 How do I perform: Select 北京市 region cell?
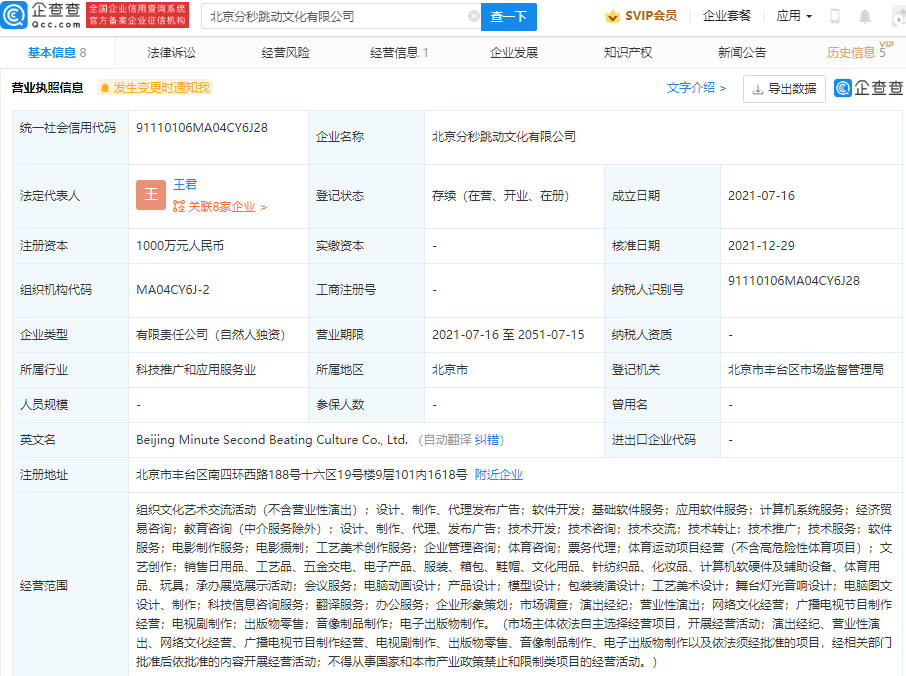(450, 370)
